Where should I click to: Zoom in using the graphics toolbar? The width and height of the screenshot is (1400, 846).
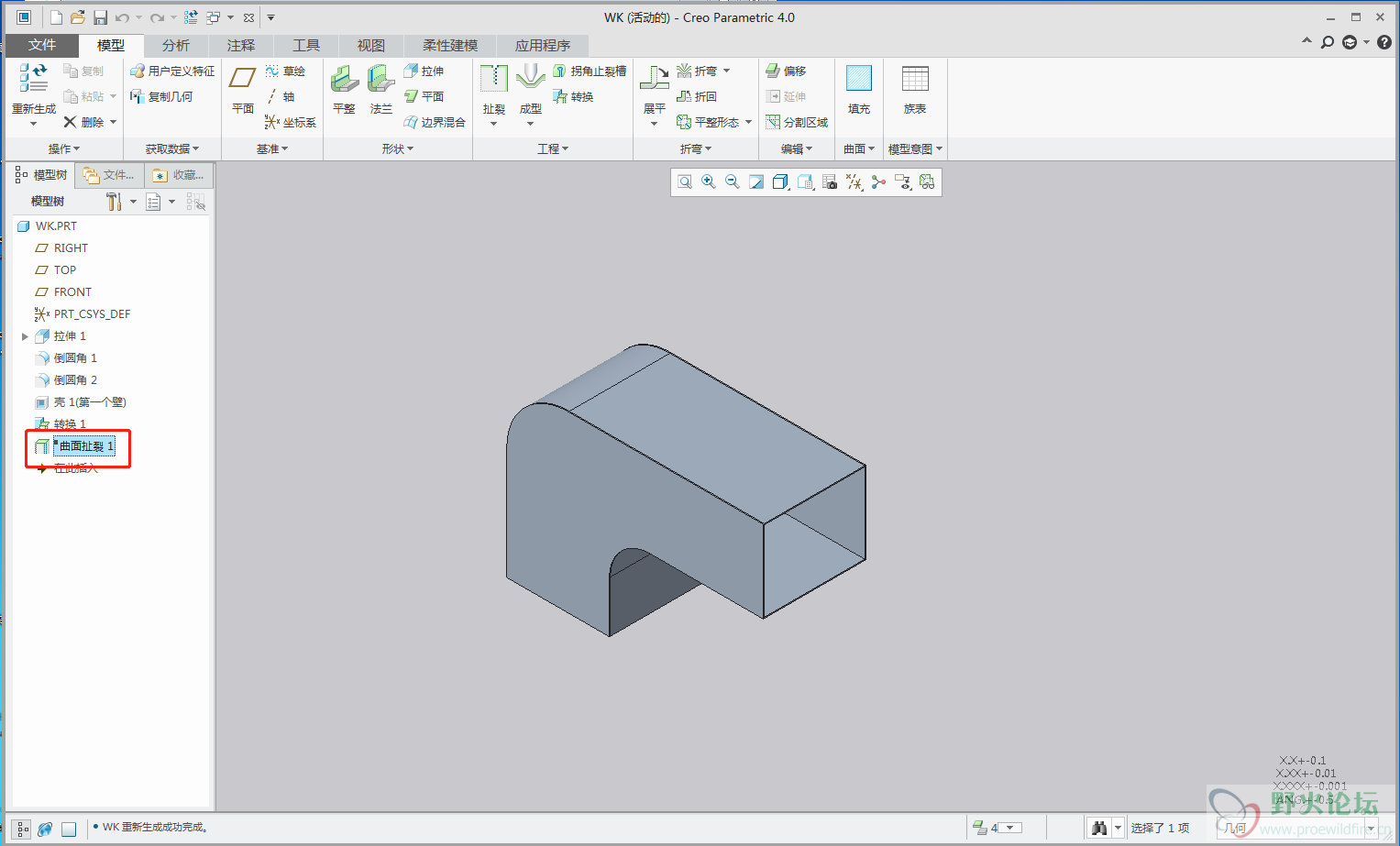click(x=709, y=182)
